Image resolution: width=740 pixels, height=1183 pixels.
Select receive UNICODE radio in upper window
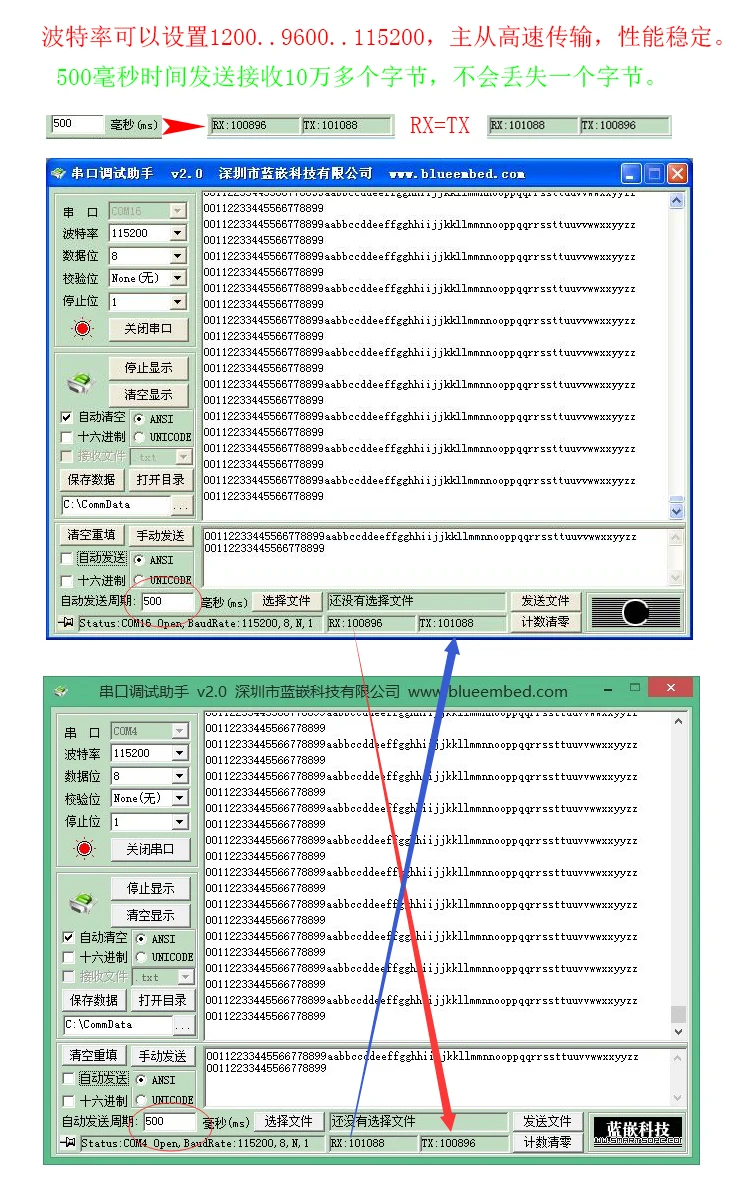[139, 437]
